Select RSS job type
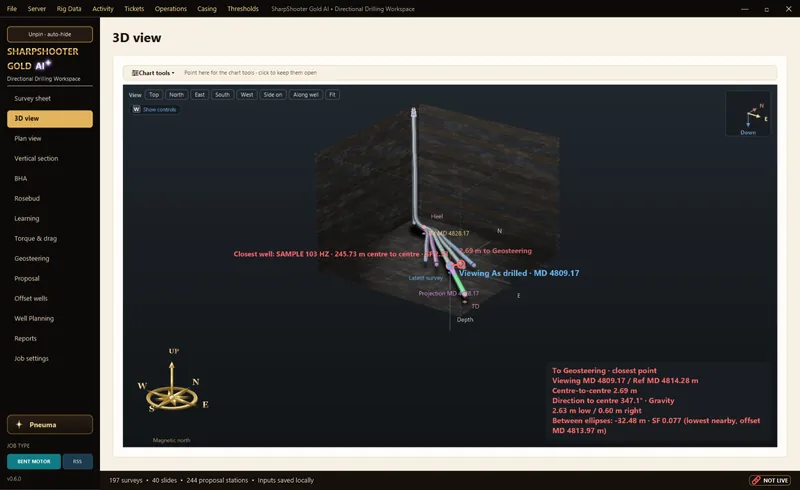This screenshot has height=490, width=800. pyautogui.click(x=77, y=461)
